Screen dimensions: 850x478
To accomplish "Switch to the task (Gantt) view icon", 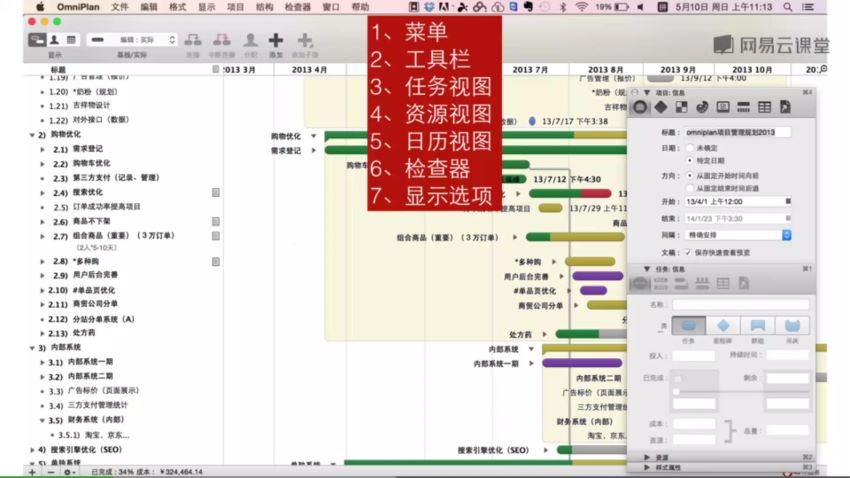I will 37,40.
